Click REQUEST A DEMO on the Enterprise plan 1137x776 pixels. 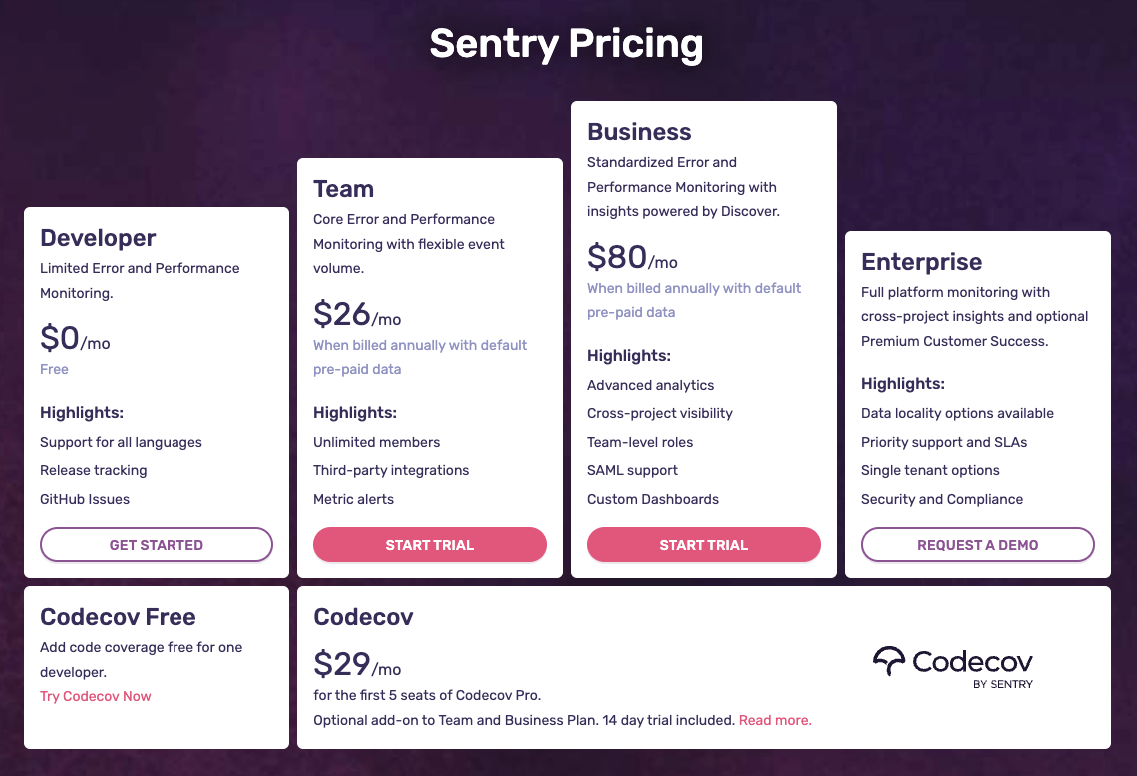click(977, 544)
